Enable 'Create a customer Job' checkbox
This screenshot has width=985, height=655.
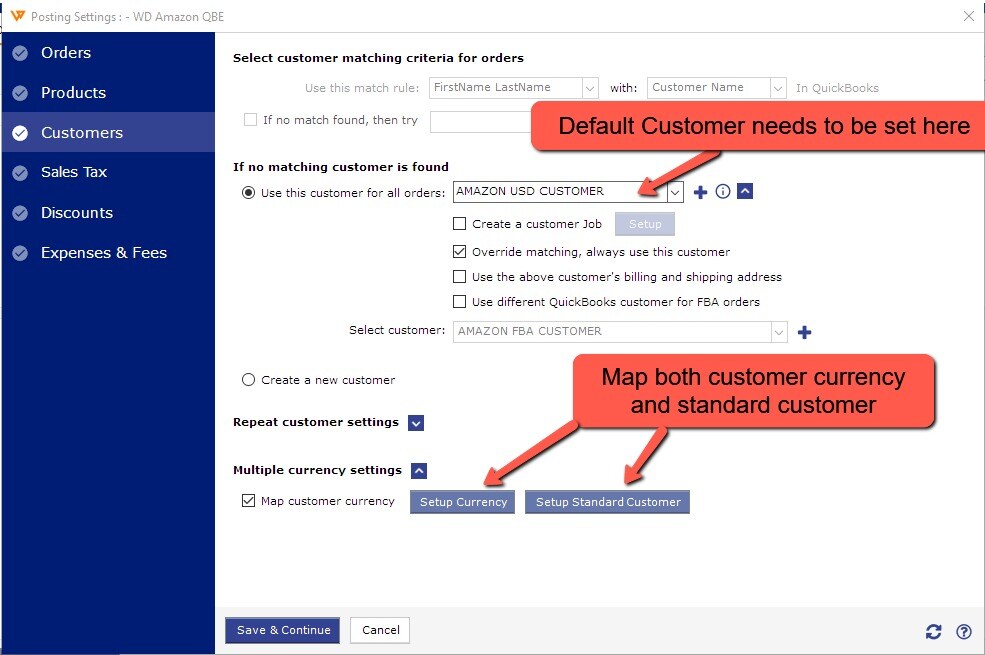click(x=459, y=224)
